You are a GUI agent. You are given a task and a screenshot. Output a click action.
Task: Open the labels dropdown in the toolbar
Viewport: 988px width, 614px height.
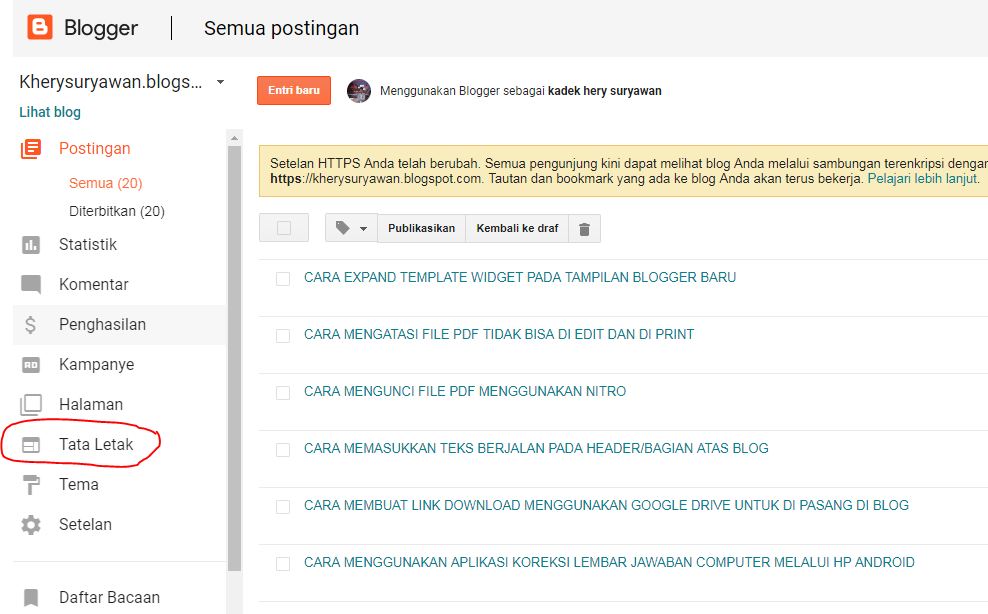pyautogui.click(x=349, y=228)
